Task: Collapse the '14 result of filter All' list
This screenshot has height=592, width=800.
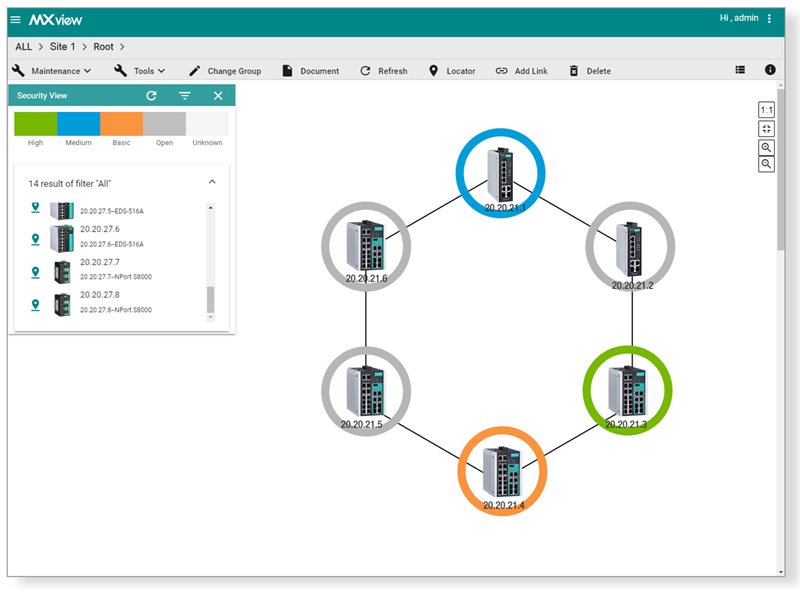Action: point(210,182)
